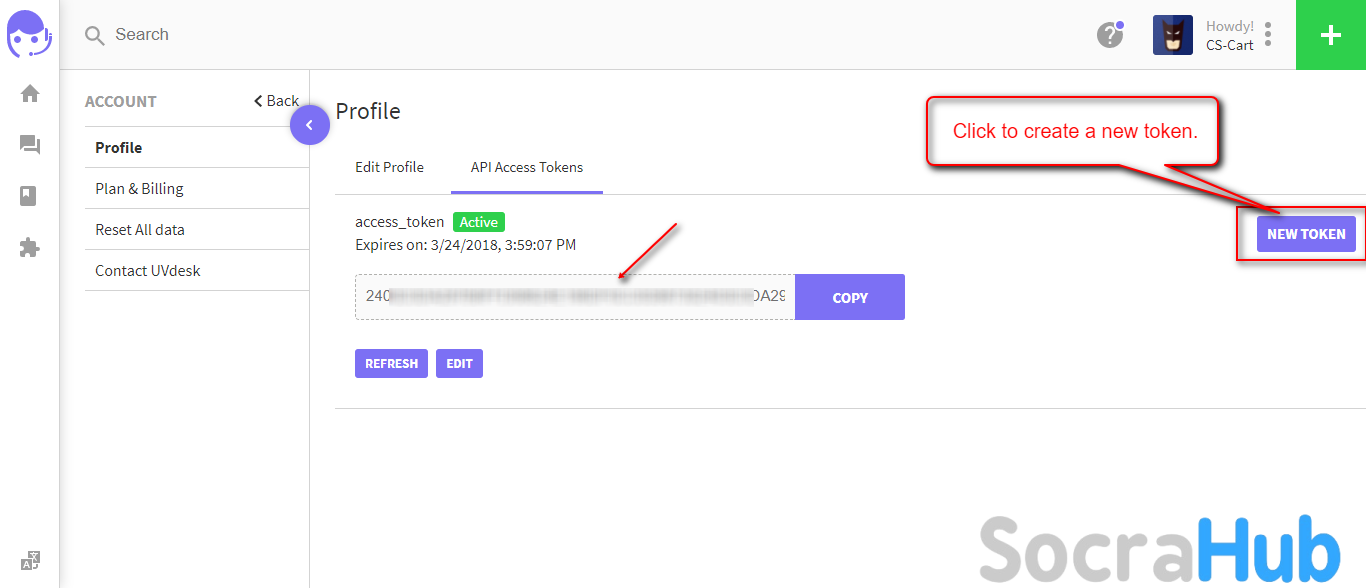1366x588 pixels.
Task: Open Plan & Billing section
Action: point(139,189)
